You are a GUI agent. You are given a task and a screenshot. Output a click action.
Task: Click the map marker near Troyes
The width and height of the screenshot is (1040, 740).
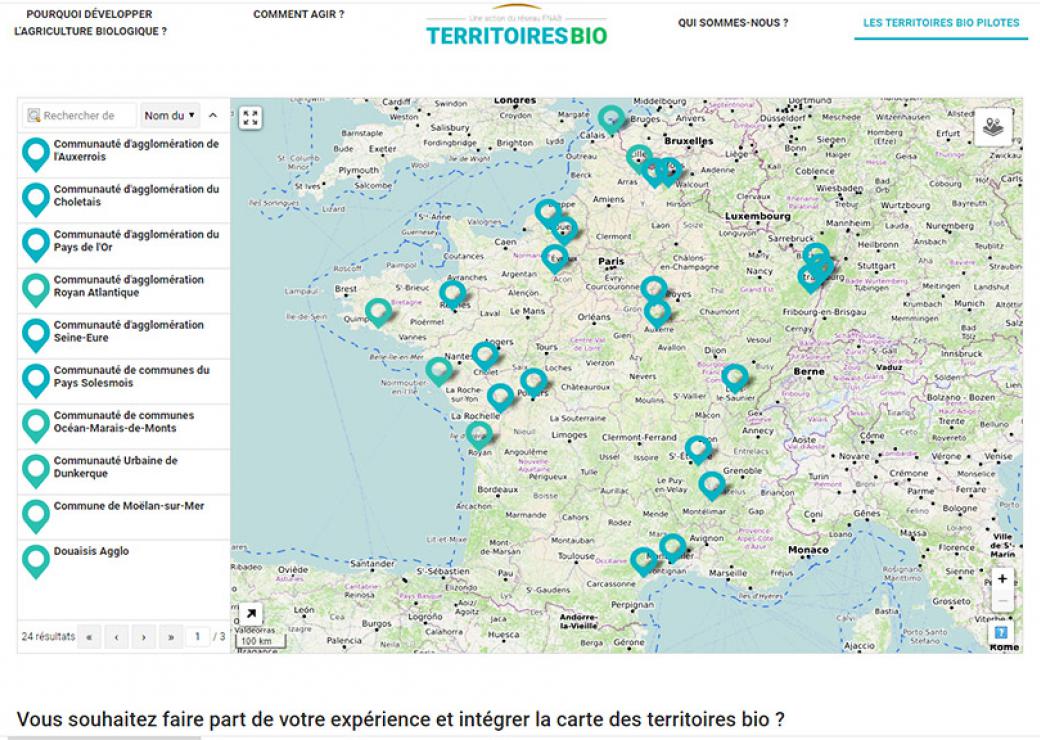point(654,290)
